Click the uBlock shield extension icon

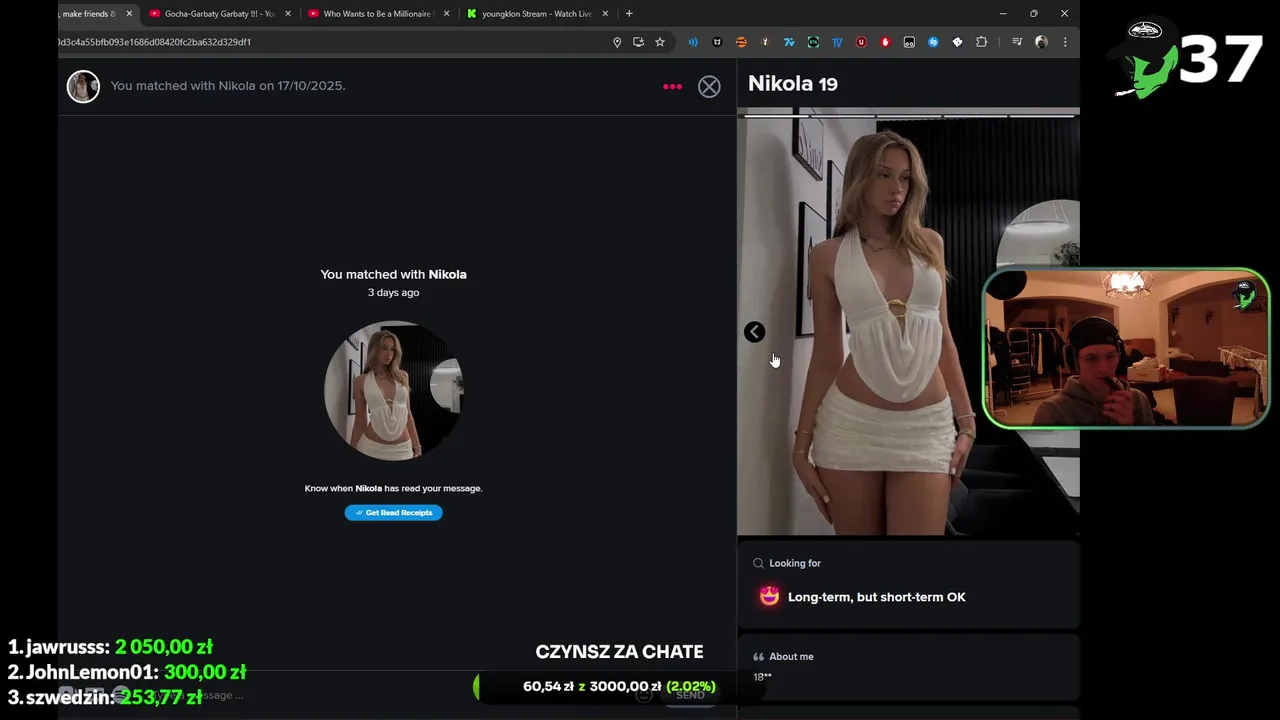pos(861,42)
